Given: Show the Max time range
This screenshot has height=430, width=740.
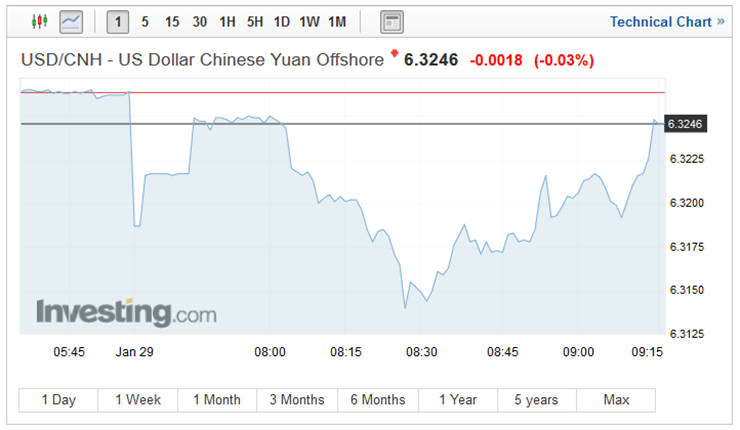Looking at the screenshot, I should pos(616,400).
